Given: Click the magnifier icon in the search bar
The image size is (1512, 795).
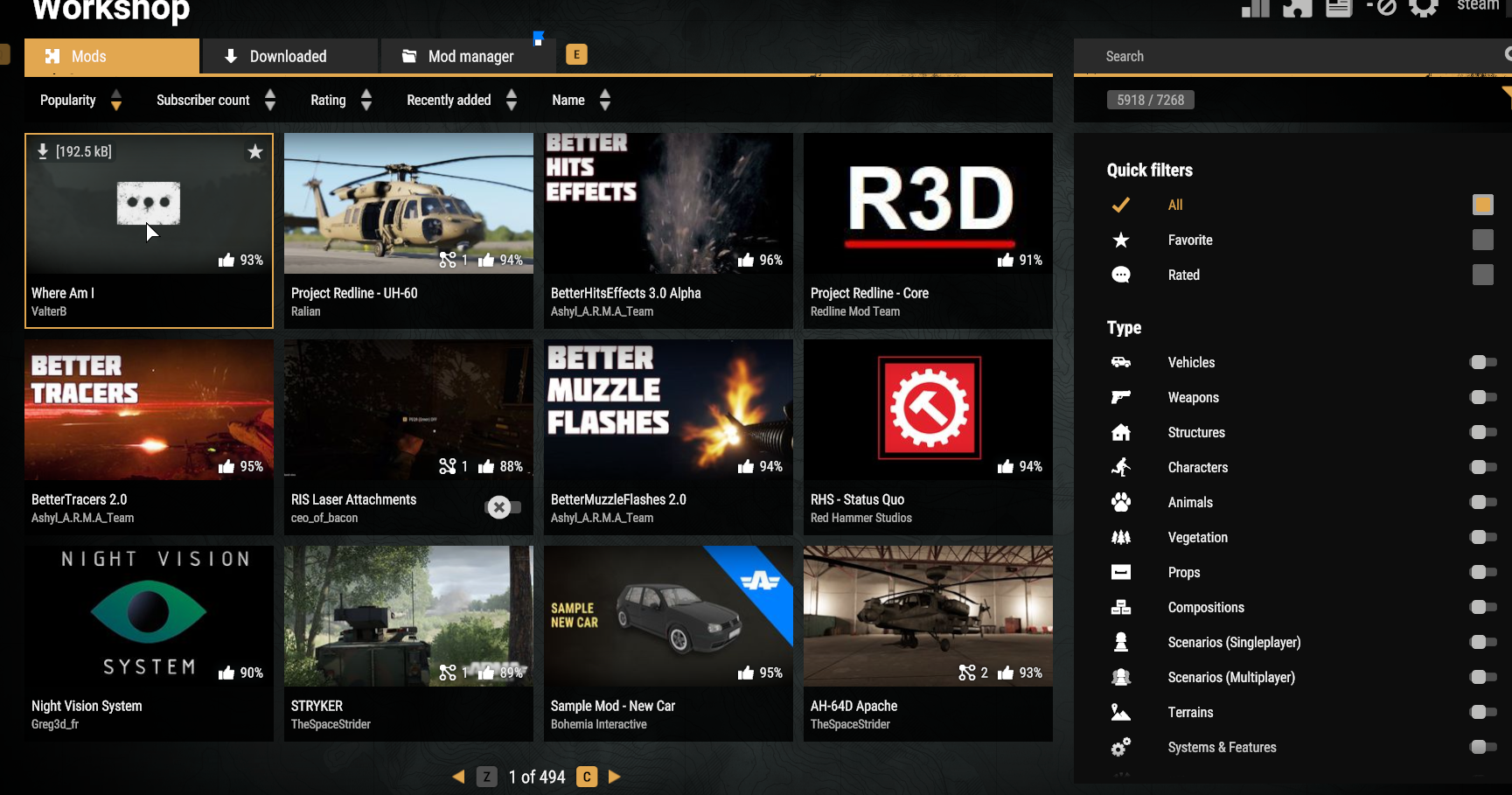Looking at the screenshot, I should [x=1507, y=55].
